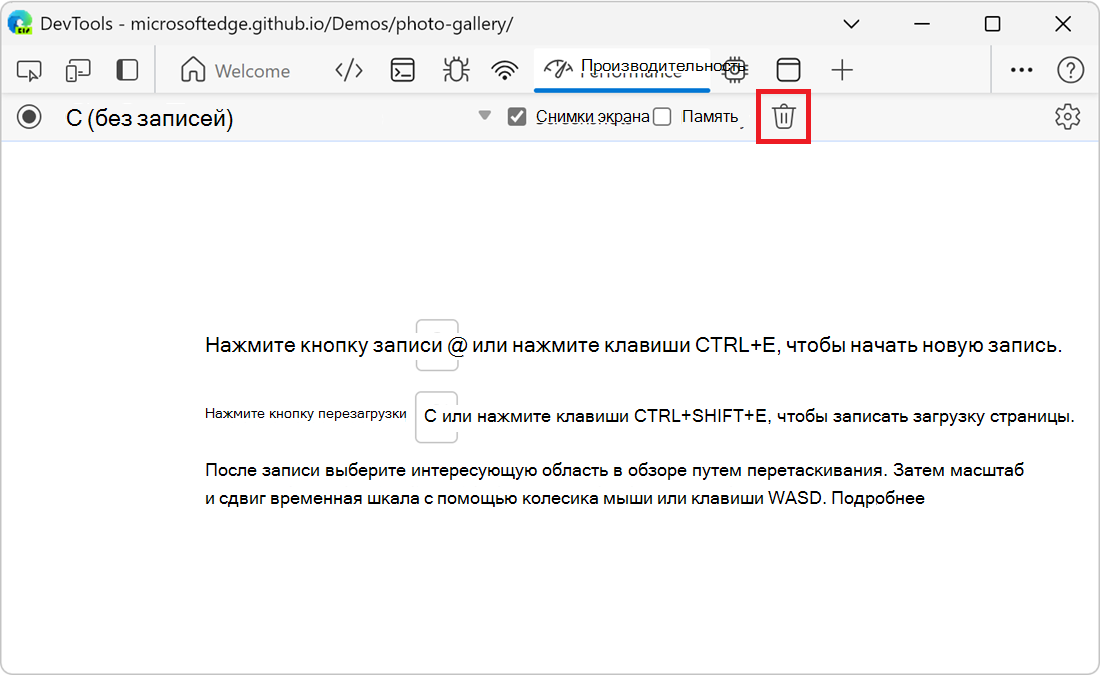Open the Issues panel bug icon
The height and width of the screenshot is (675, 1100).
pos(454,70)
